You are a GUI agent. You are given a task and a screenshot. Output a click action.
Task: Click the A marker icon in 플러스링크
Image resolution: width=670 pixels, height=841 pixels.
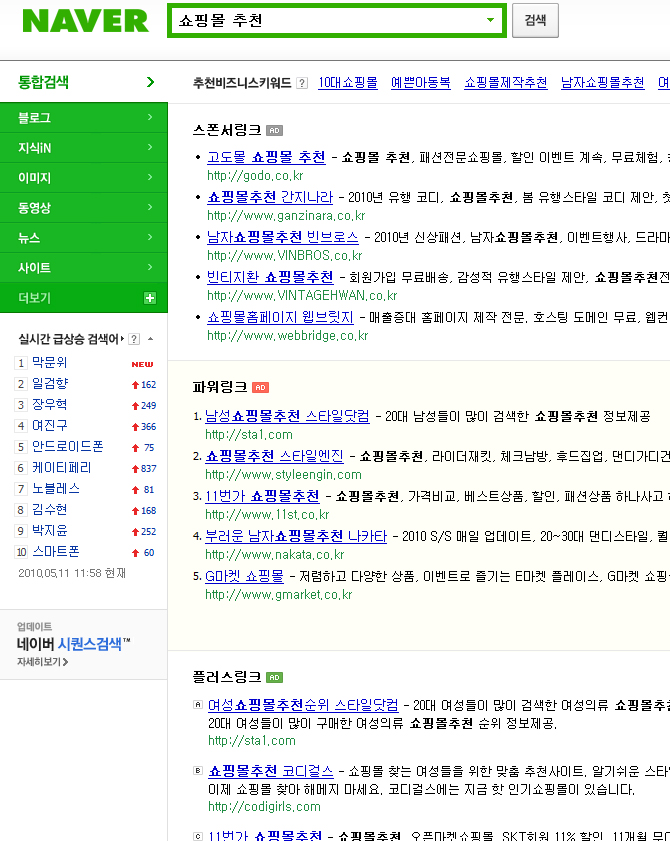click(197, 705)
